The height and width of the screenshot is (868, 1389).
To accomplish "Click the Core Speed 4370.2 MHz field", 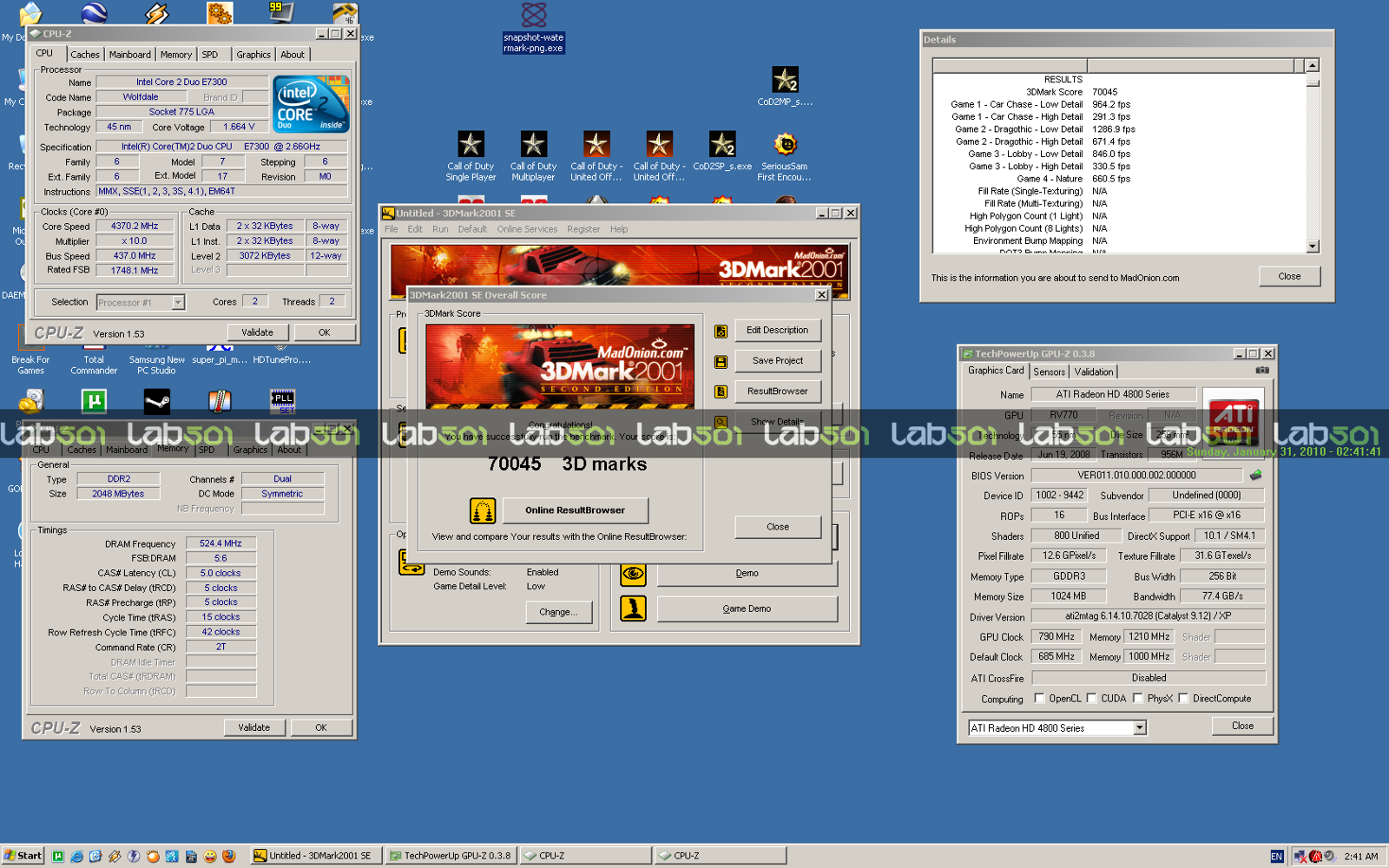I will pyautogui.click(x=135, y=226).
